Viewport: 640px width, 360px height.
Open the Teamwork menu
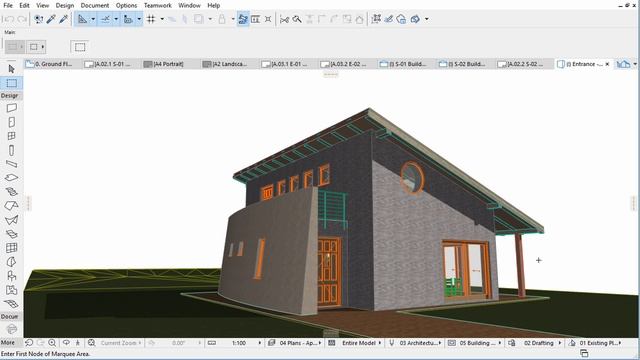click(x=158, y=5)
